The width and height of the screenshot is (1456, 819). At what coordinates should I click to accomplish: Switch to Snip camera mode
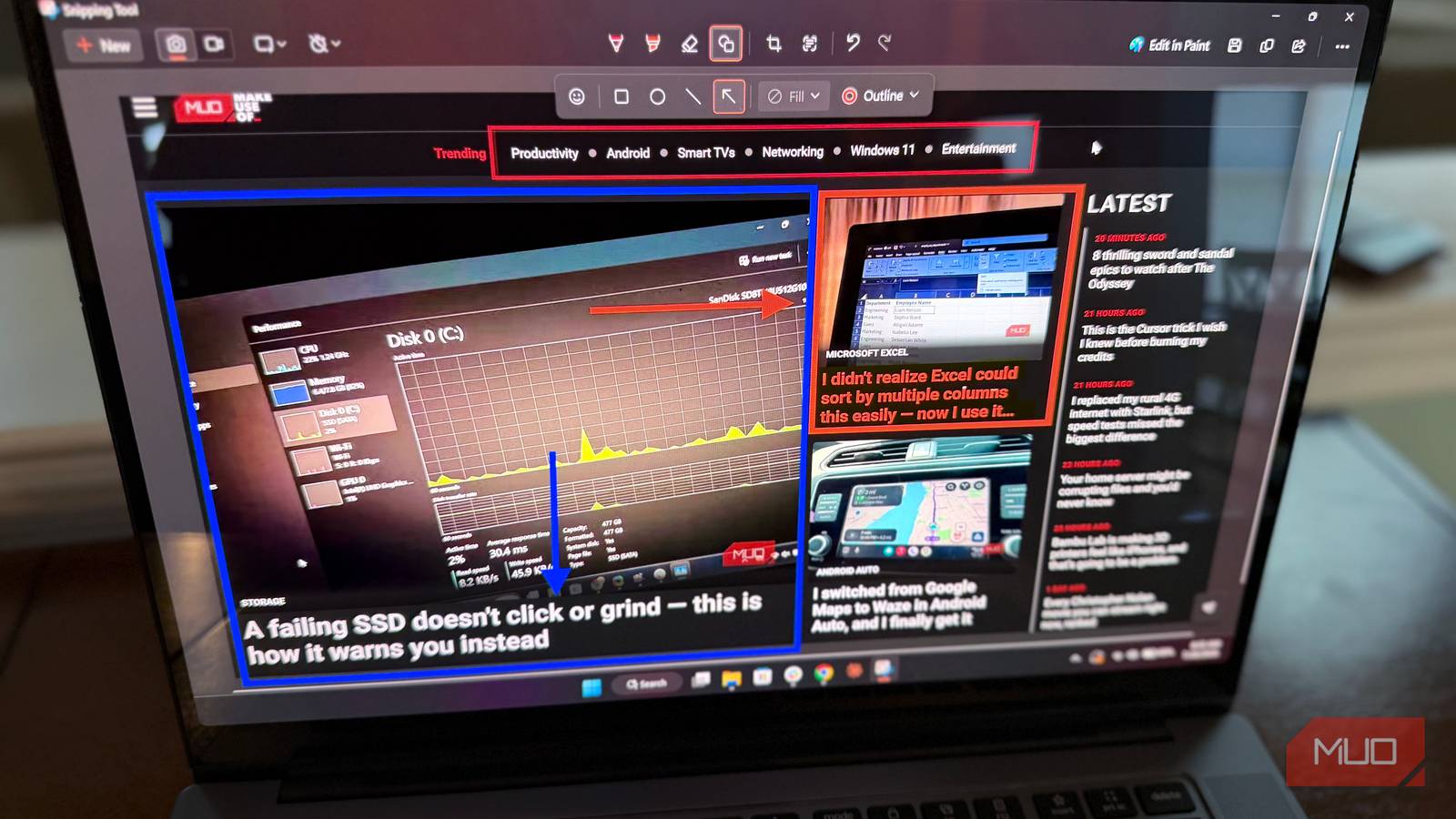(176, 45)
